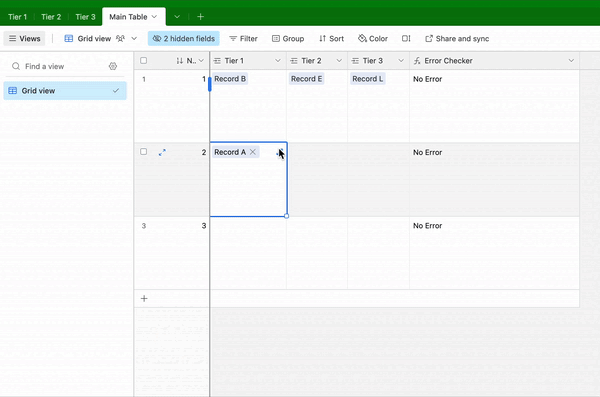Select the empty Tier 2 cell in row 2
The image size is (600, 397).
[x=317, y=180]
